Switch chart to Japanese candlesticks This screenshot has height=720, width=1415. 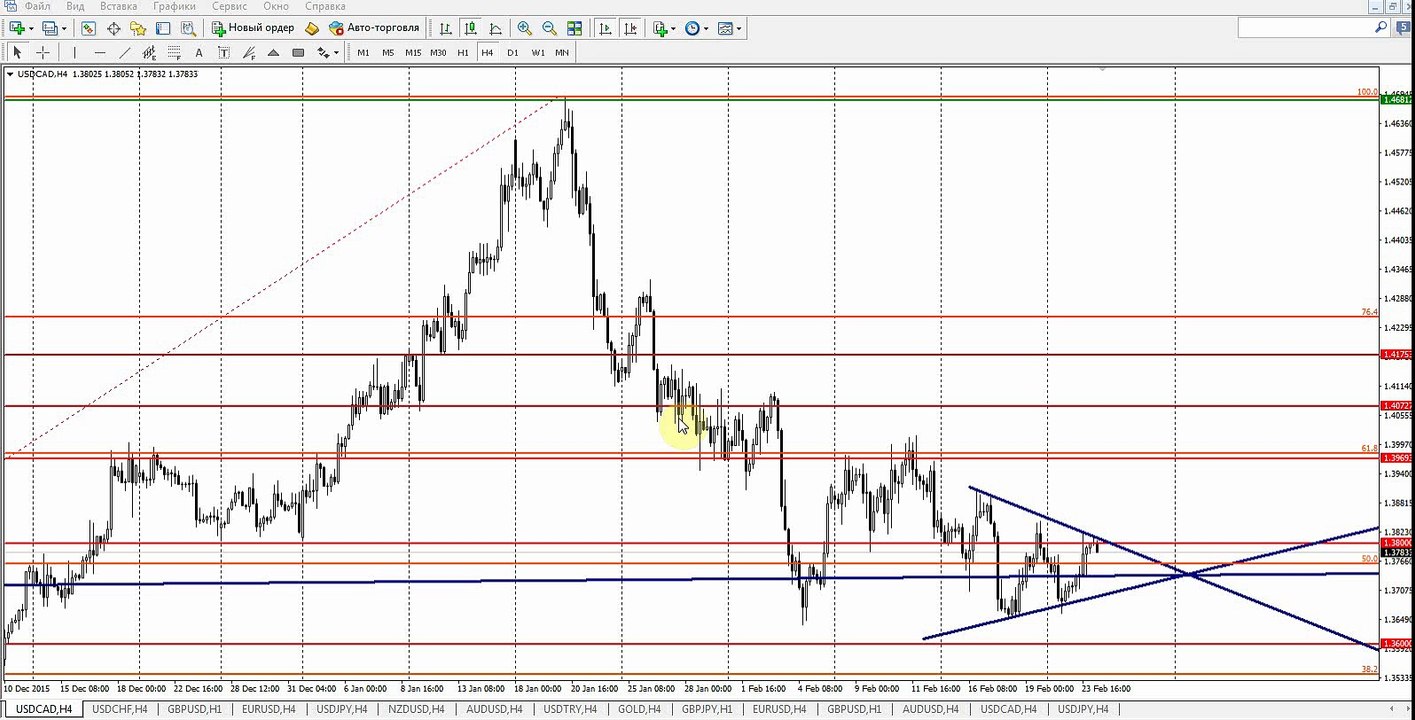click(x=470, y=28)
